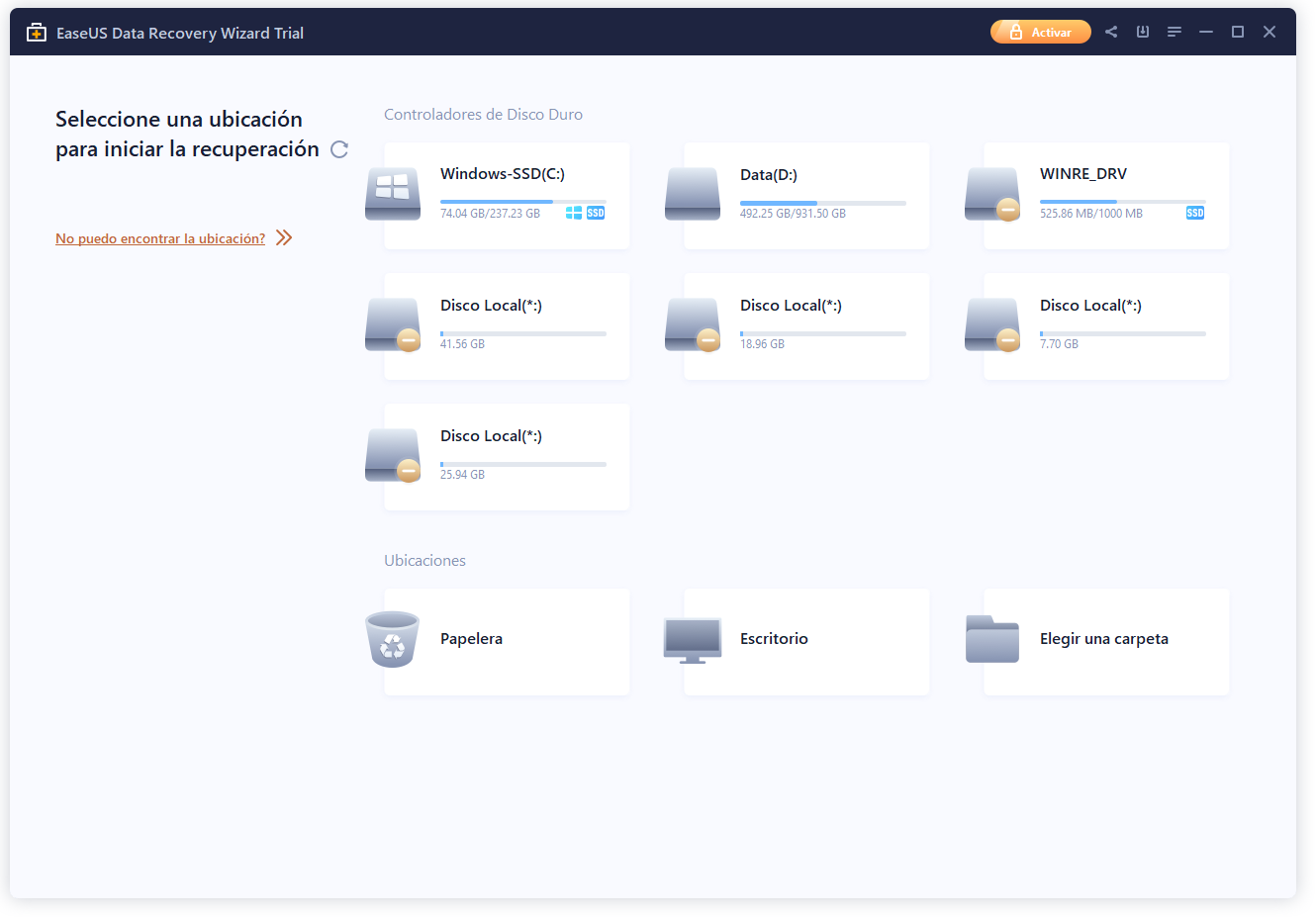The height and width of the screenshot is (917, 1316).
Task: Select the Escritorio desktop monitor icon
Action: 693,640
